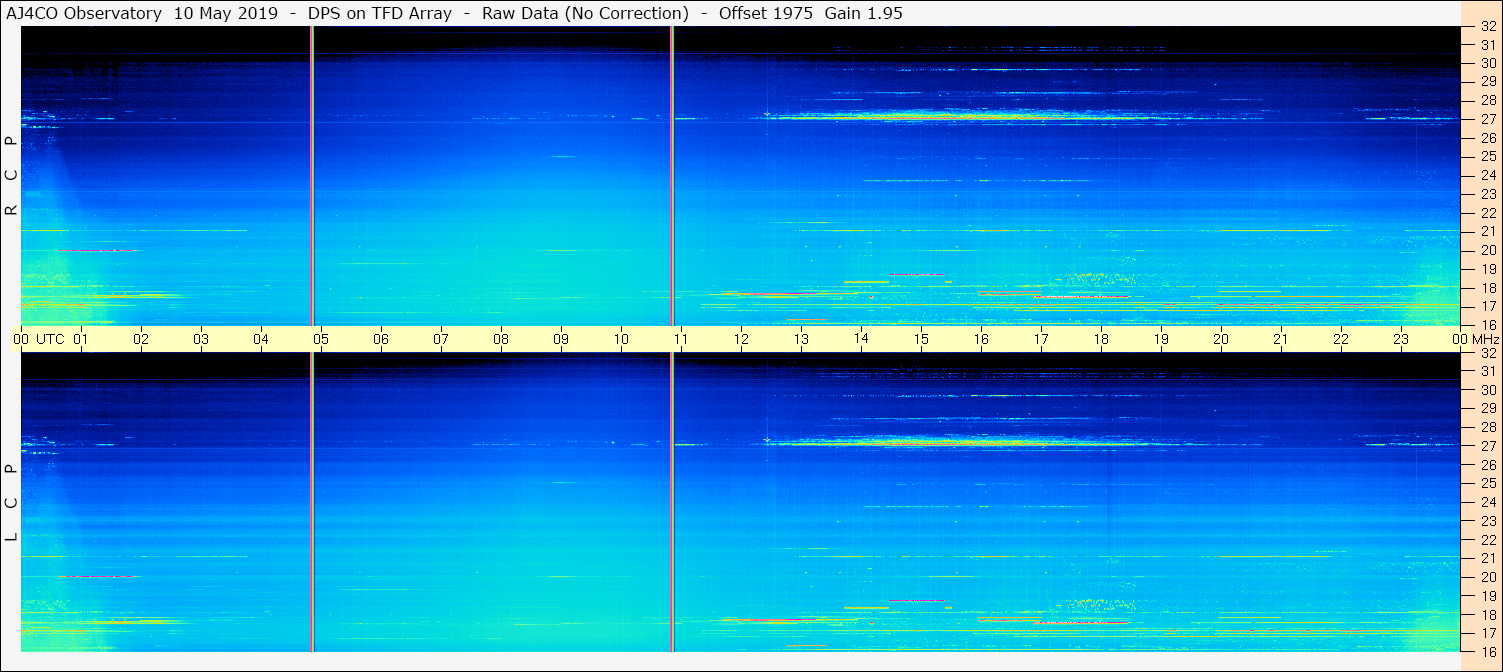This screenshot has width=1503, height=672.
Task: Click the 27 MHz tick on LCP frequency scale
Action: [1488, 446]
